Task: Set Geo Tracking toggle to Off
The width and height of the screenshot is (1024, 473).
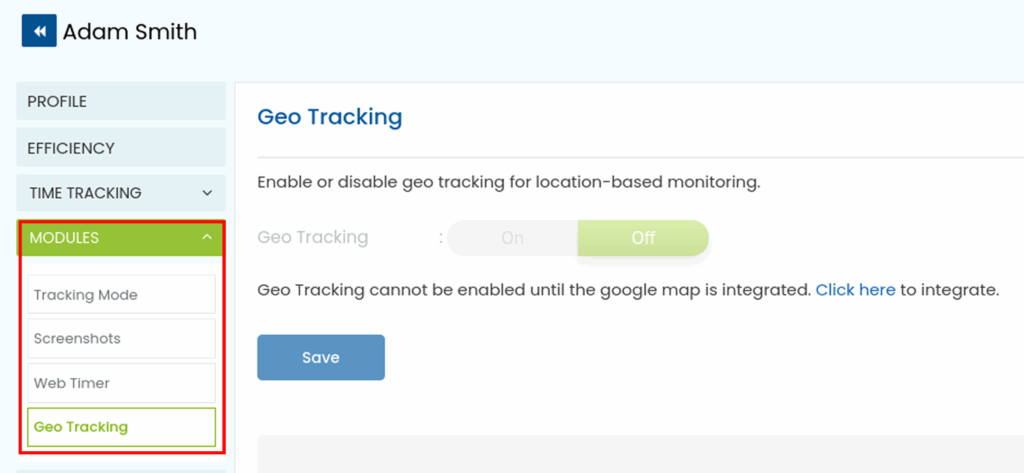Action: coord(643,238)
